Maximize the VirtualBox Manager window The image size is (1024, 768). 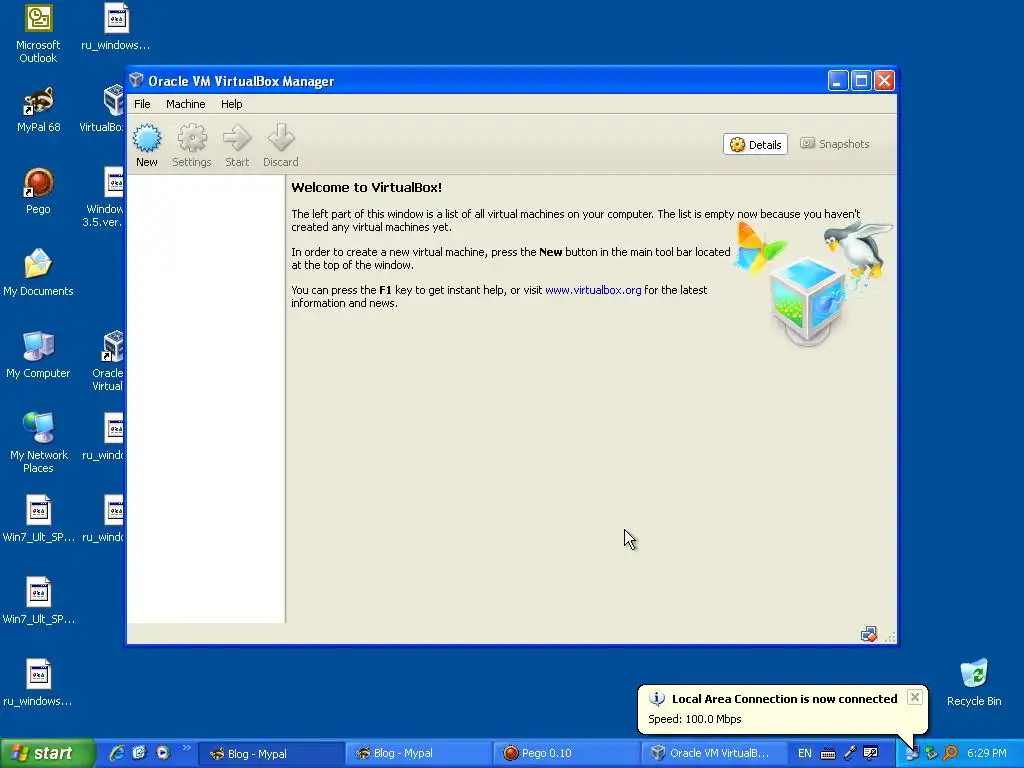pos(861,81)
